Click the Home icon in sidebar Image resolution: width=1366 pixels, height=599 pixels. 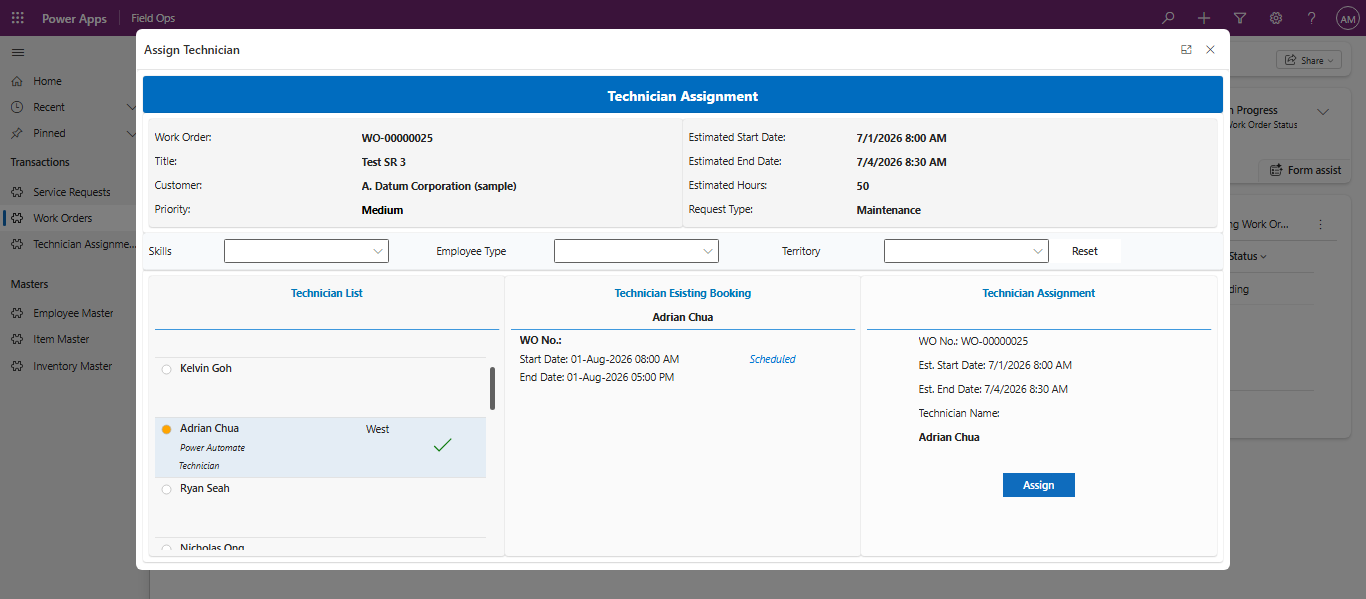click(x=17, y=81)
